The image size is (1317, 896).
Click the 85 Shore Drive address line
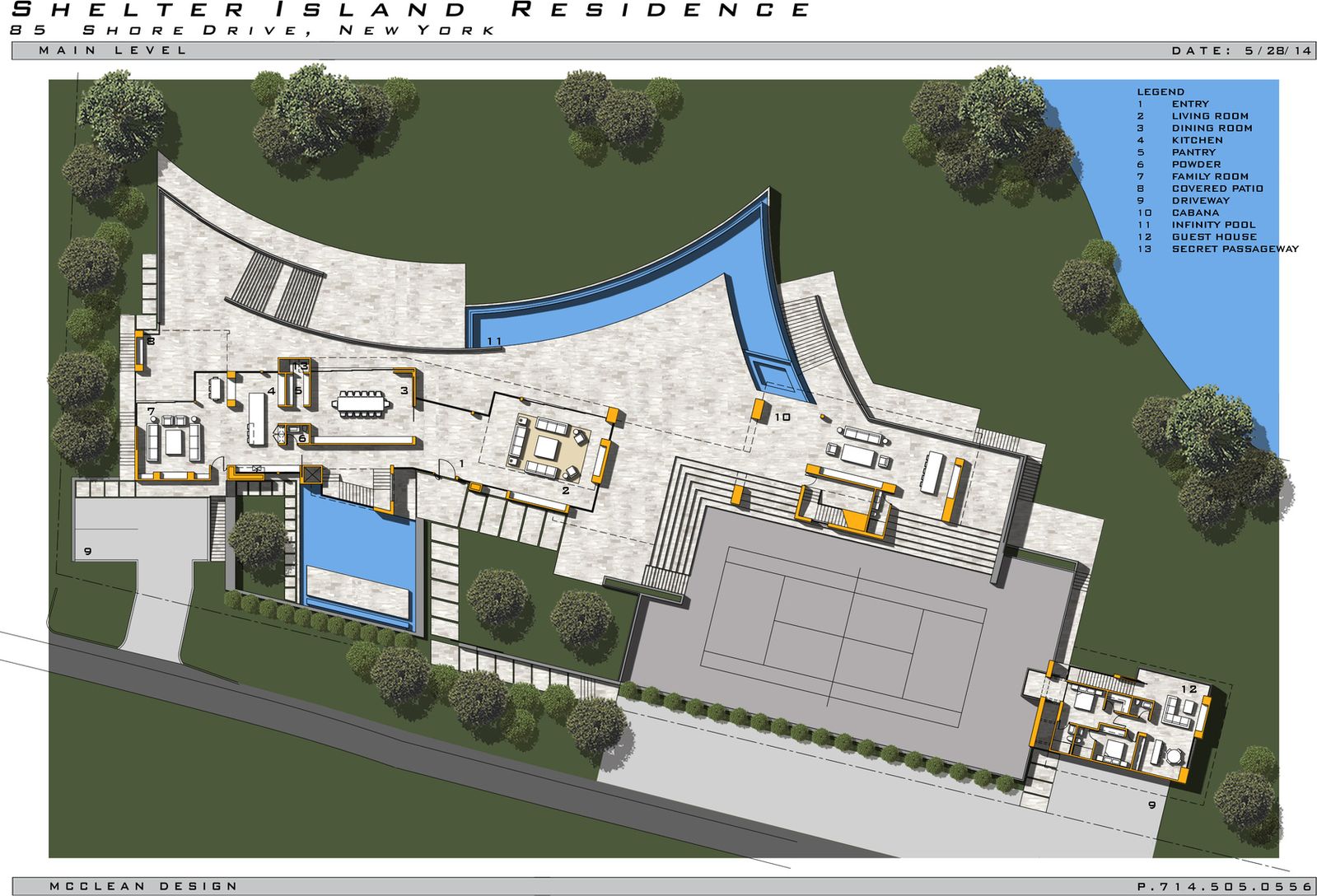click(x=252, y=30)
